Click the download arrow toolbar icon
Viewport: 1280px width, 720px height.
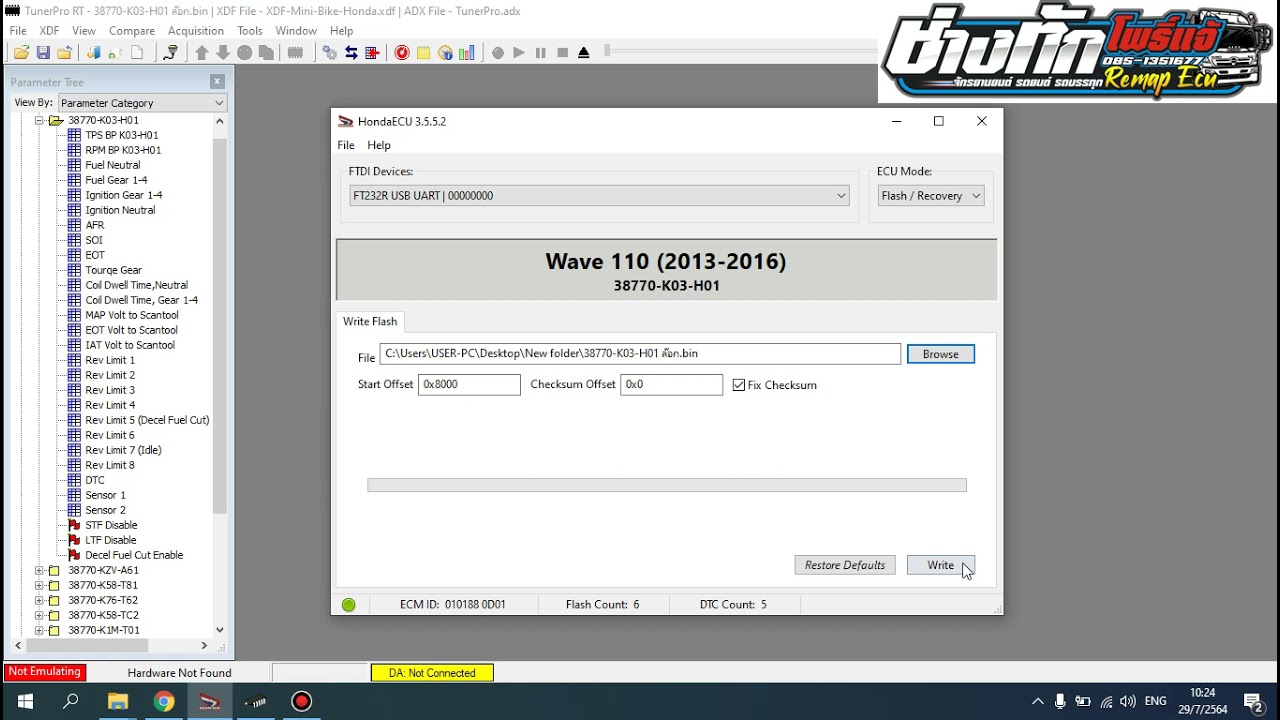pyautogui.click(x=223, y=53)
